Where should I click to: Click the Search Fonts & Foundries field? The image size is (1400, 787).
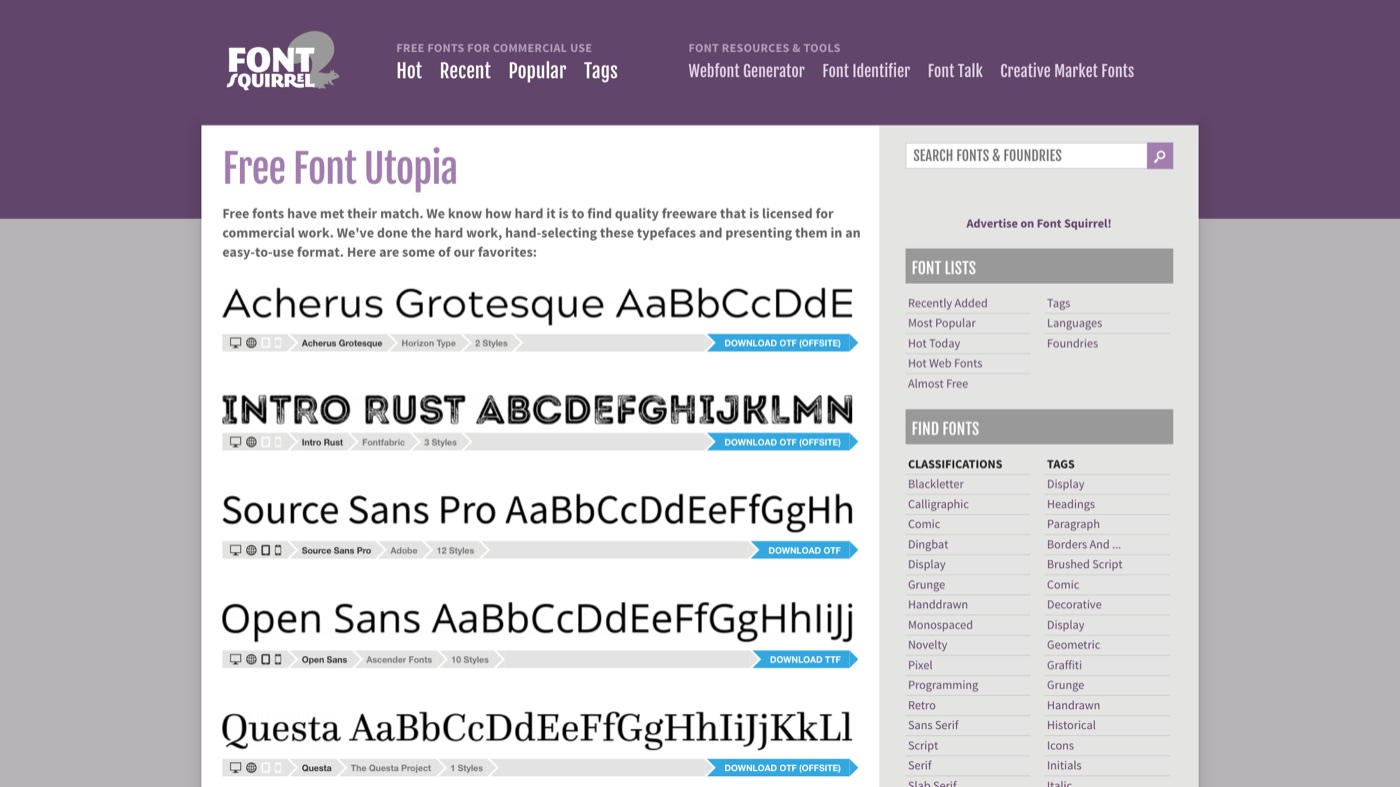[x=1026, y=155]
